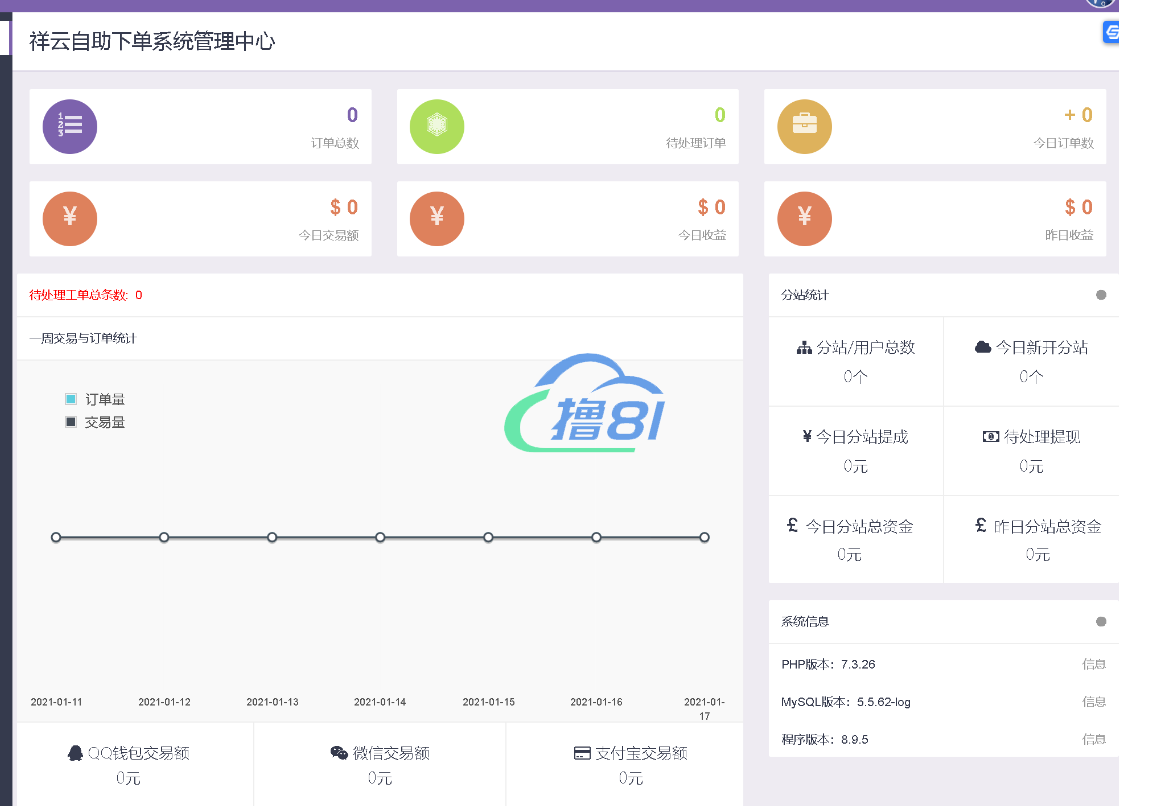Click the blue floating icon at top right
The width and height of the screenshot is (1171, 806).
point(1111,33)
